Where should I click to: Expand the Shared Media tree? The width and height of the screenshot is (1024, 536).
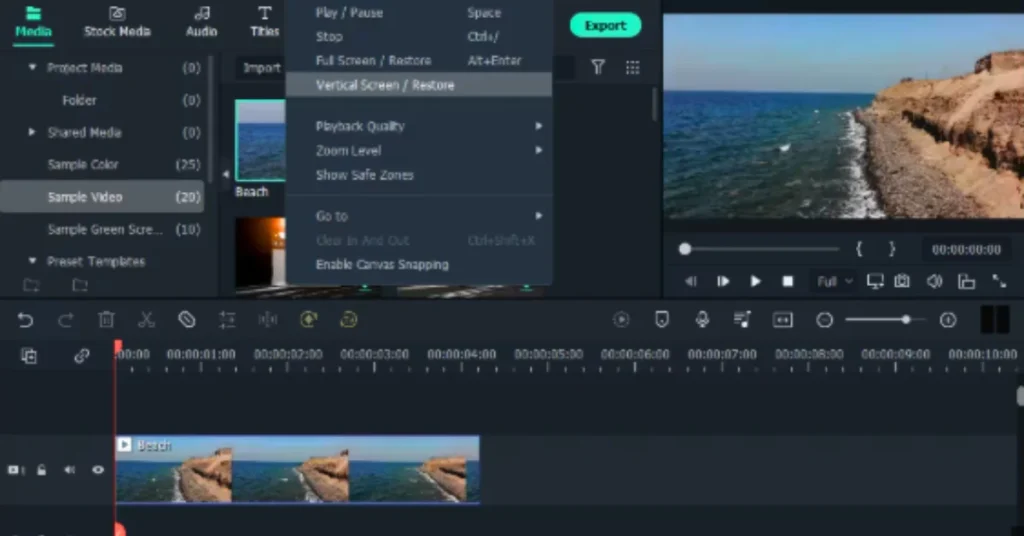click(x=31, y=132)
